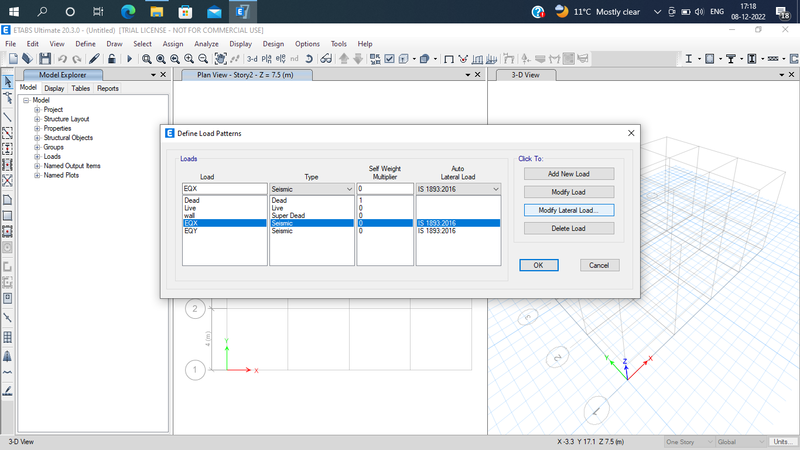The image size is (800, 450).
Task: Select the Dead row in Loads list
Action: 224,201
